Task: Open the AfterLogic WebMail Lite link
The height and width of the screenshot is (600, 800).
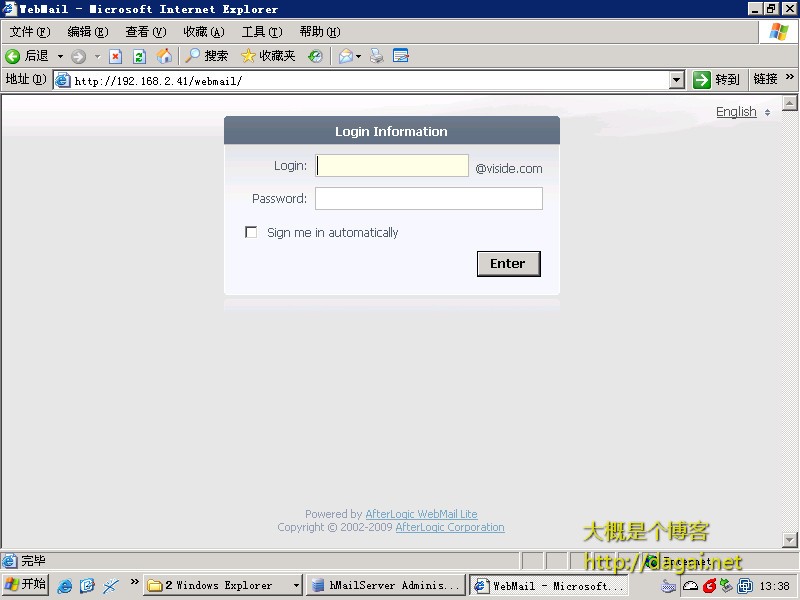Action: (421, 514)
